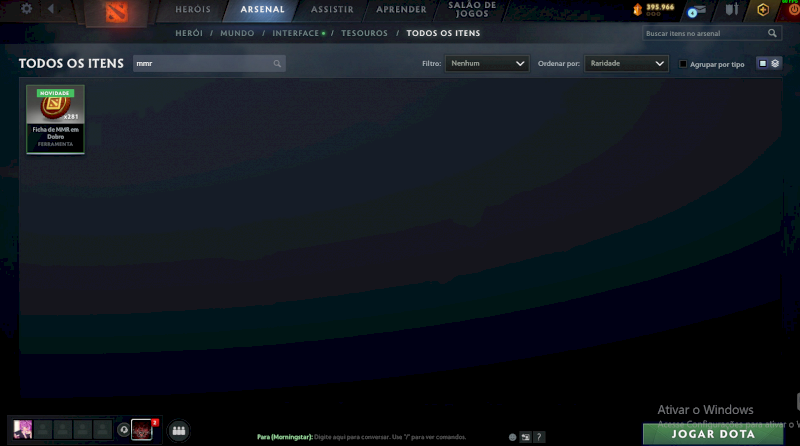Viewport: 800px width, 446px height.
Task: Click the magnifier in the mmr search field
Action: pos(277,64)
